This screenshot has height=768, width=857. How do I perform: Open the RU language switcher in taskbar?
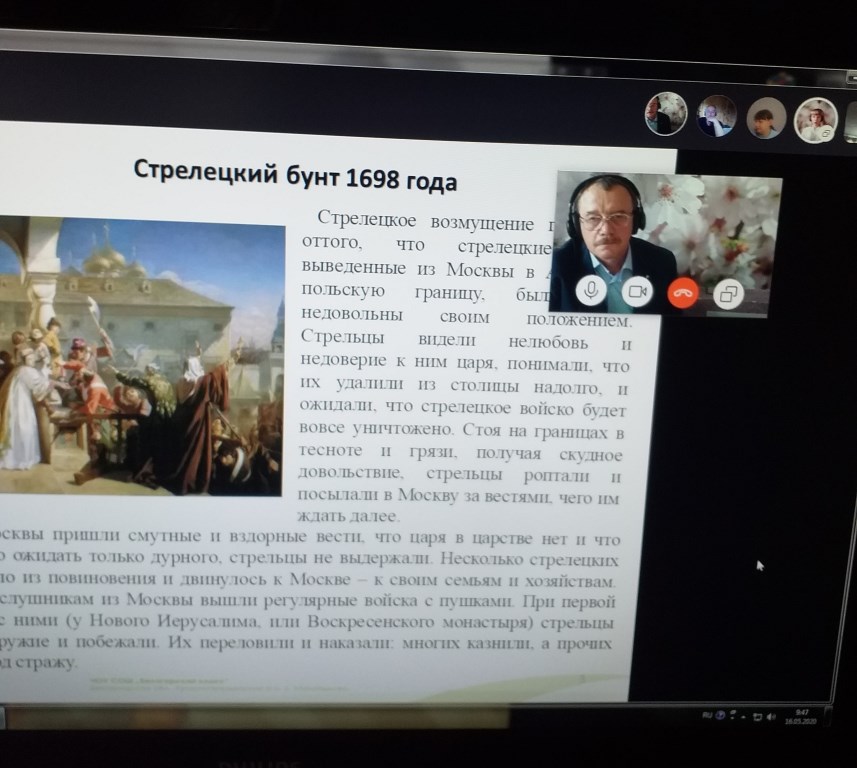[707, 716]
